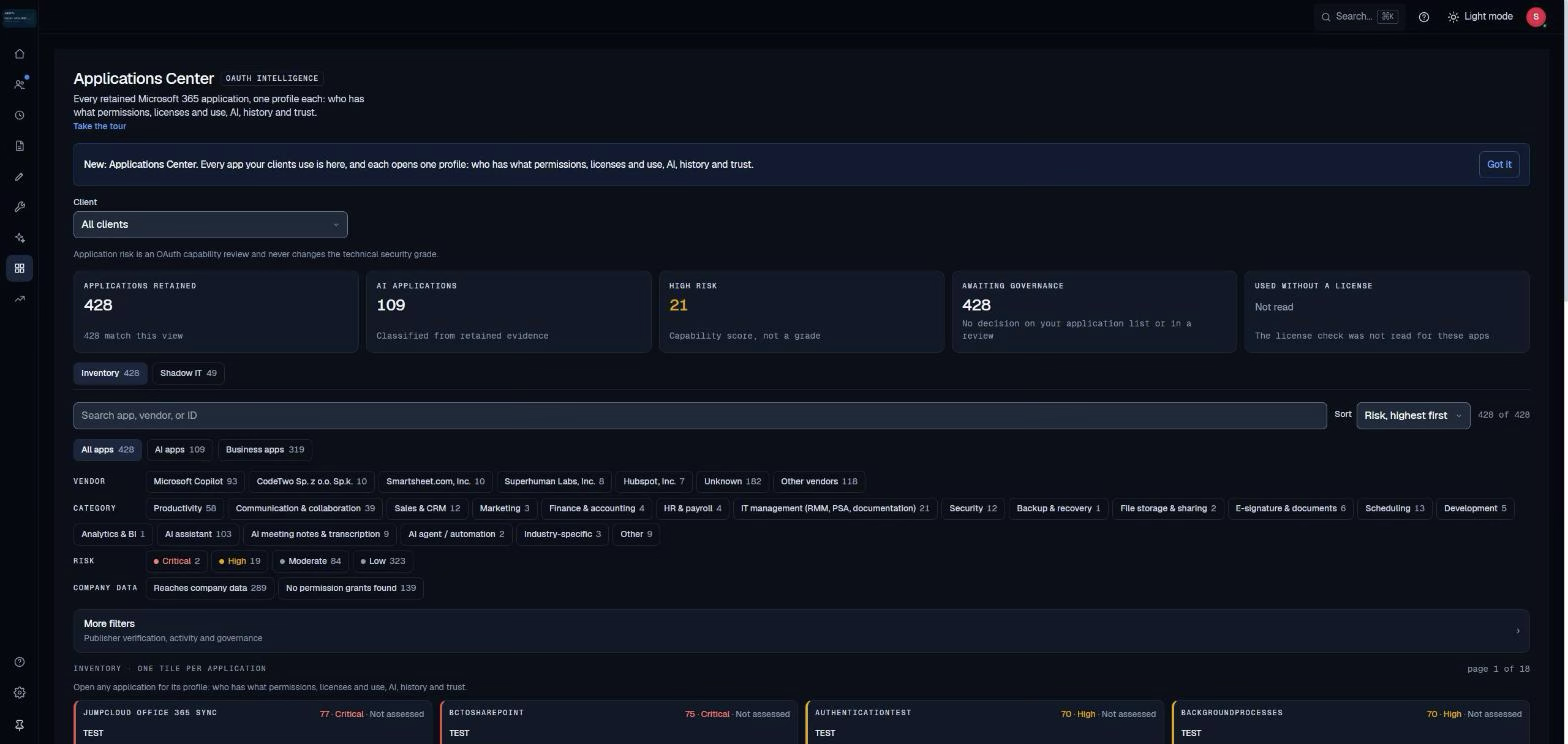1568x744 pixels.
Task: Toggle the Reaches company data filter
Action: (x=210, y=588)
